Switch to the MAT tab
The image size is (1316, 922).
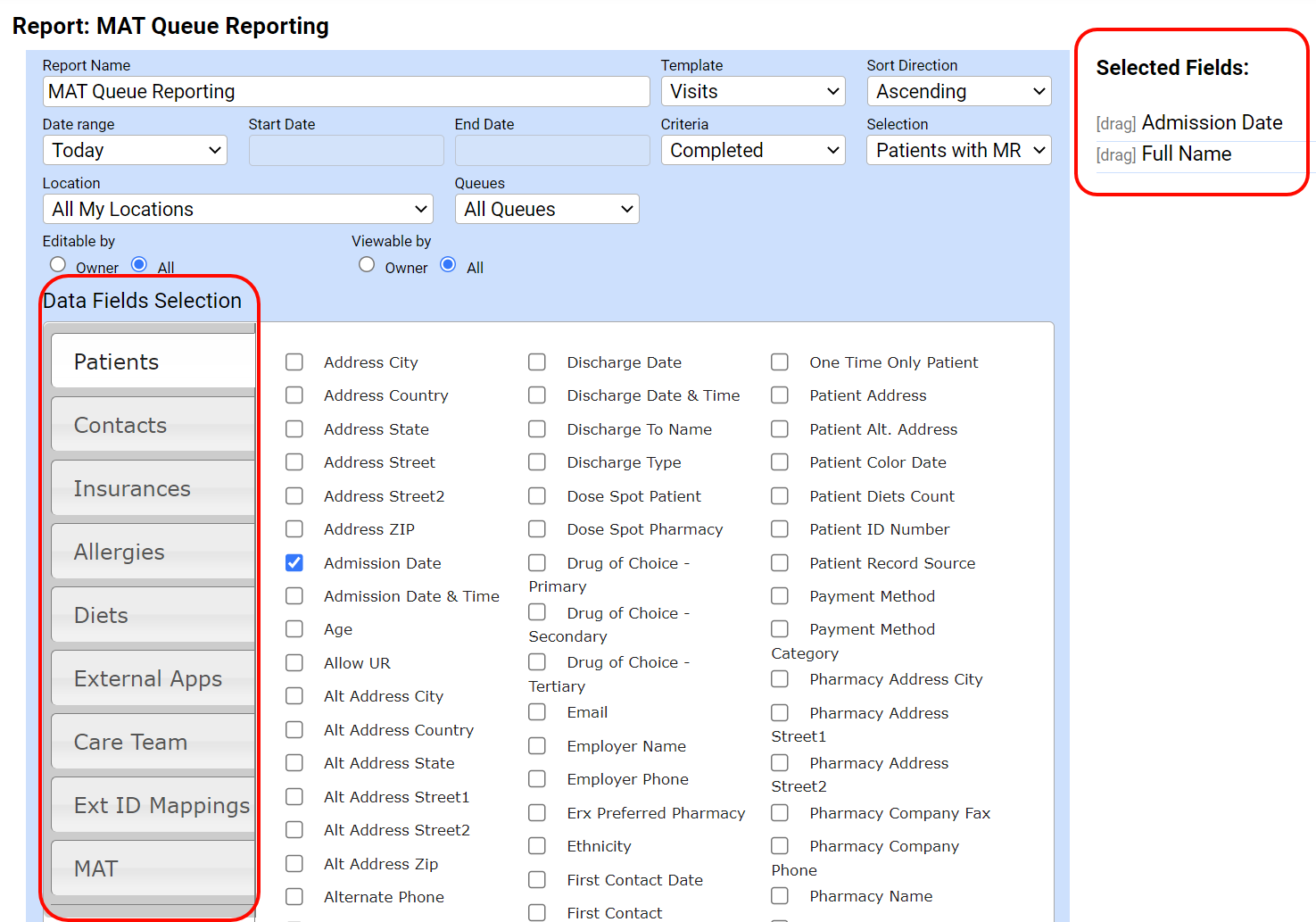[153, 868]
